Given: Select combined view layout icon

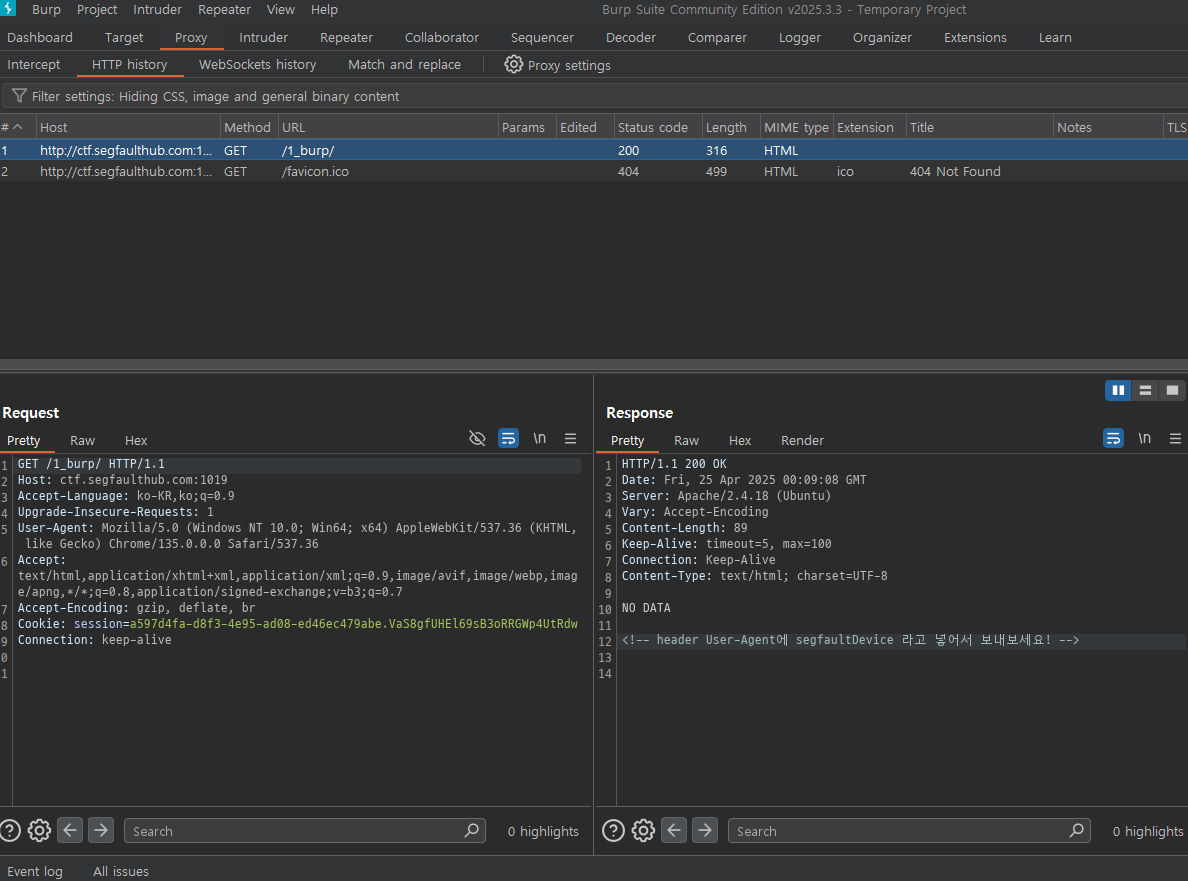Looking at the screenshot, I should pos(1172,390).
